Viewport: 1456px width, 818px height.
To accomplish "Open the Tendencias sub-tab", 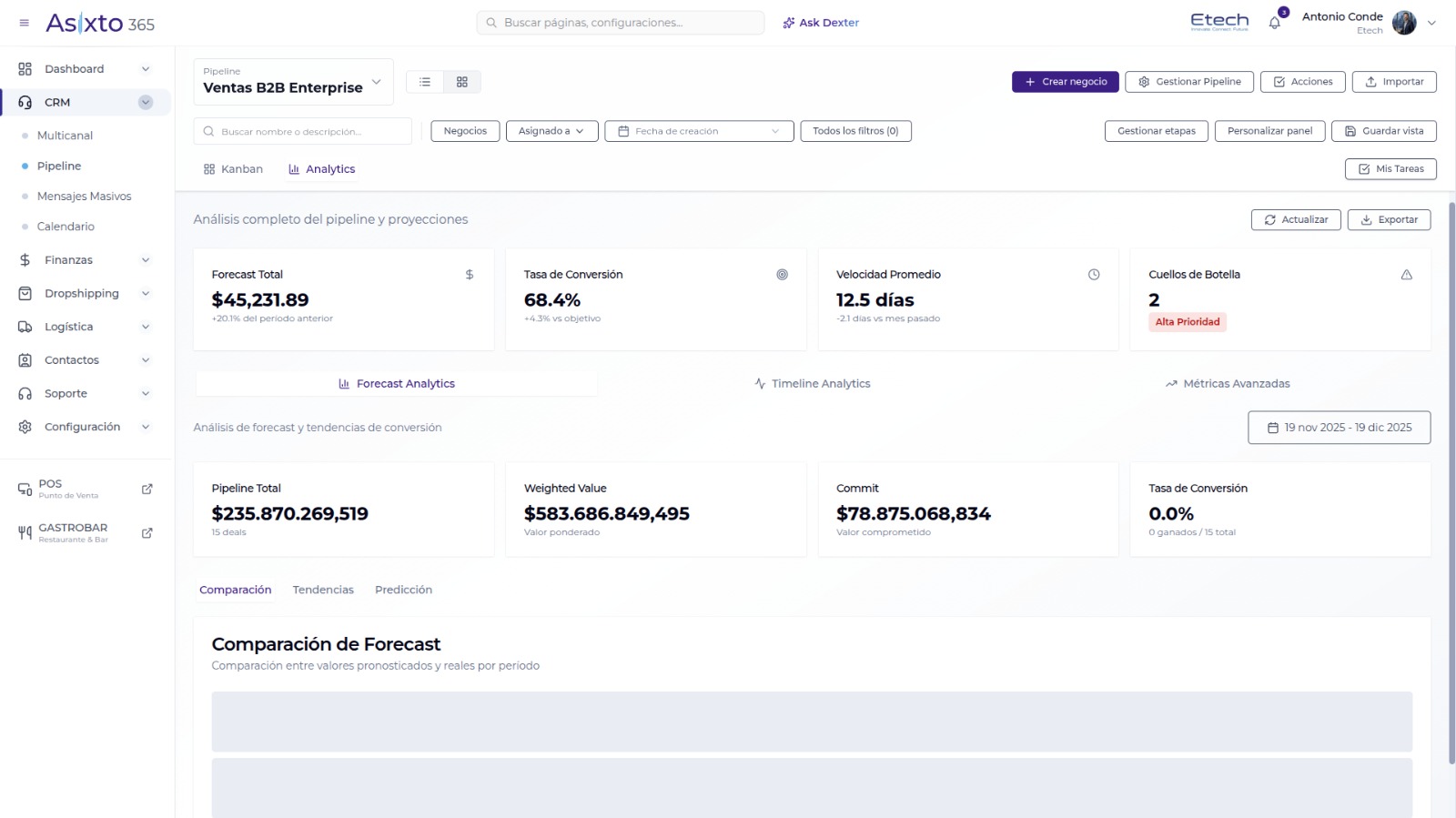I will [x=323, y=590].
